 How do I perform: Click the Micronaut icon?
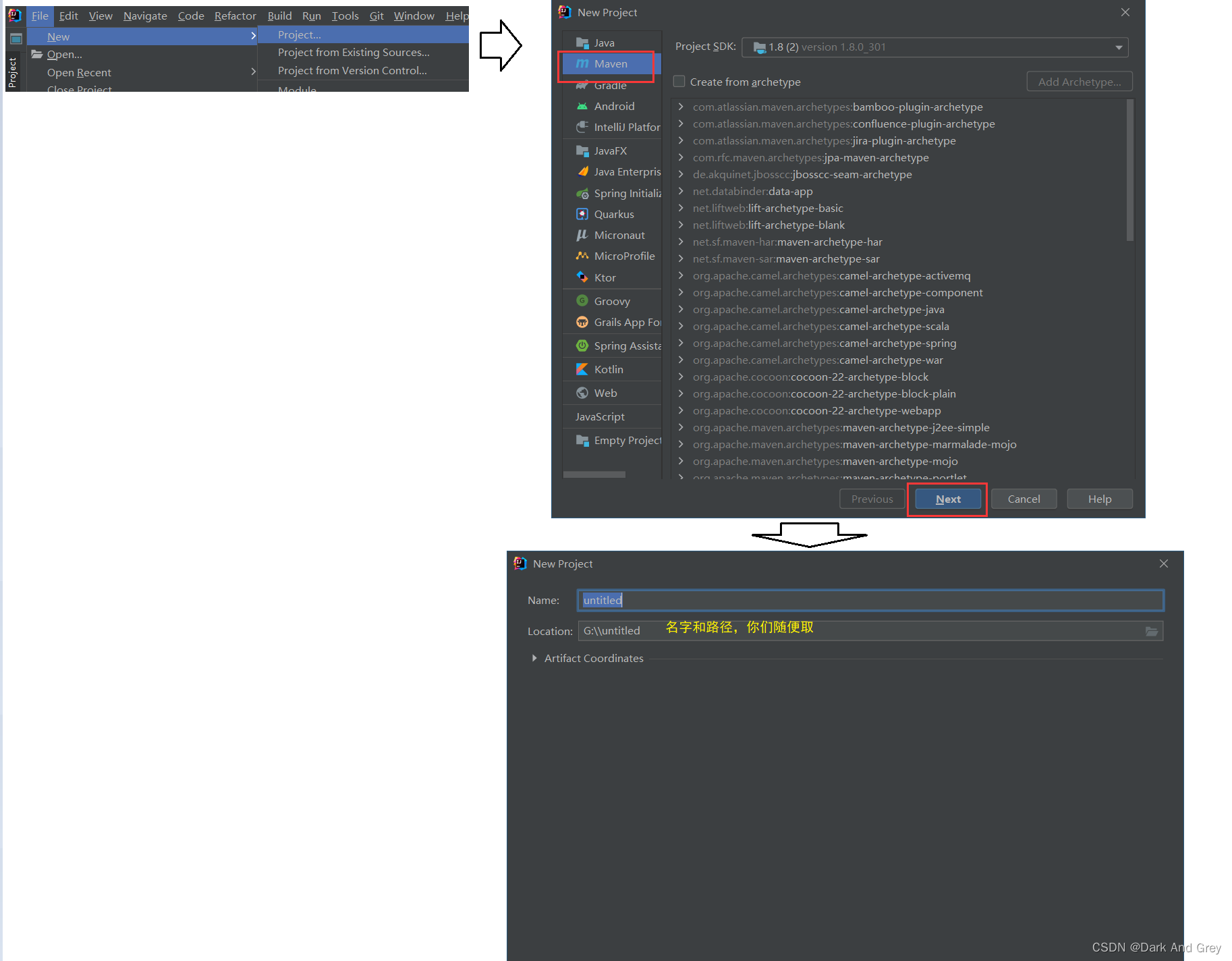(x=582, y=236)
